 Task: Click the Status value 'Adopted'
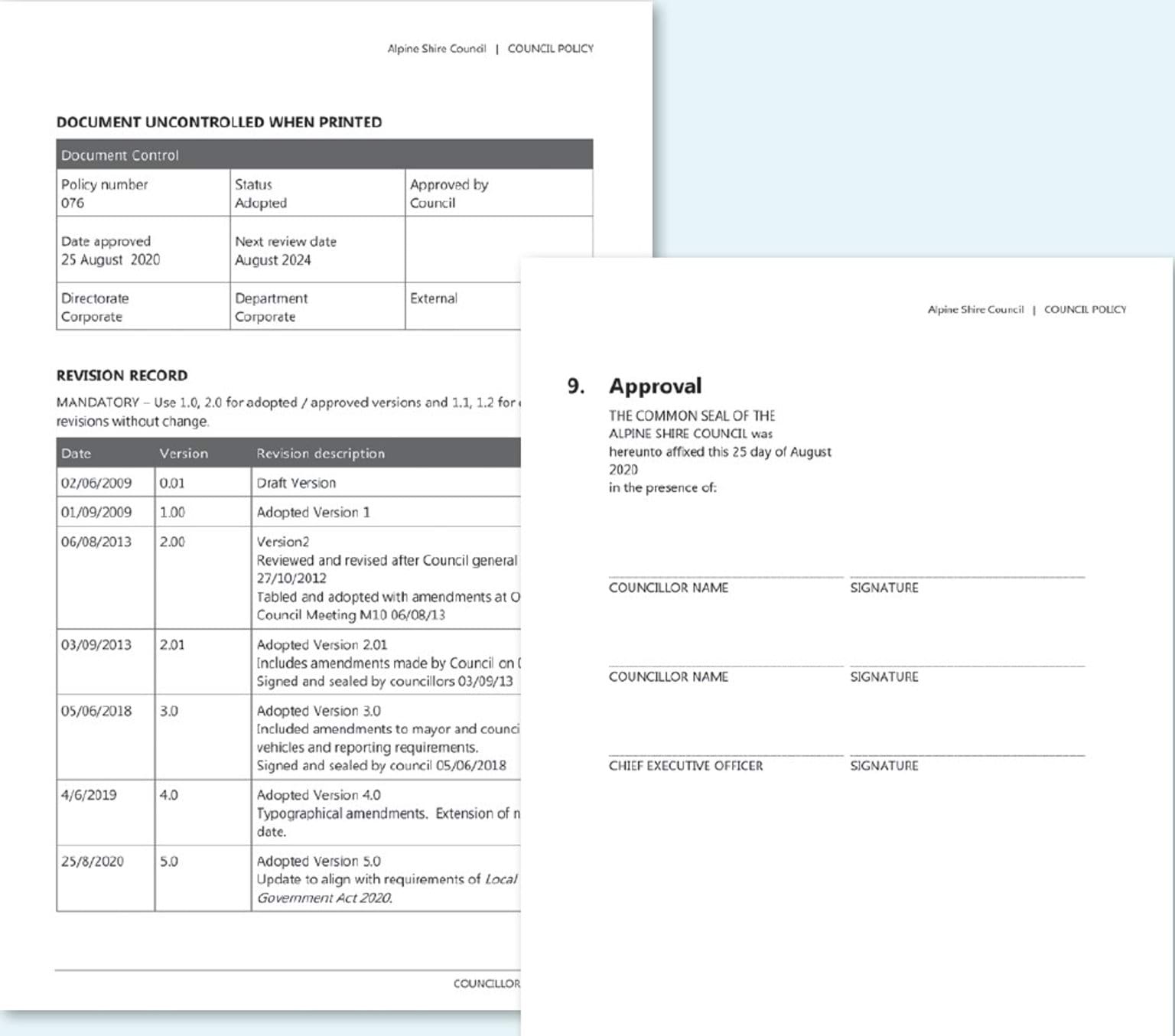[x=261, y=203]
